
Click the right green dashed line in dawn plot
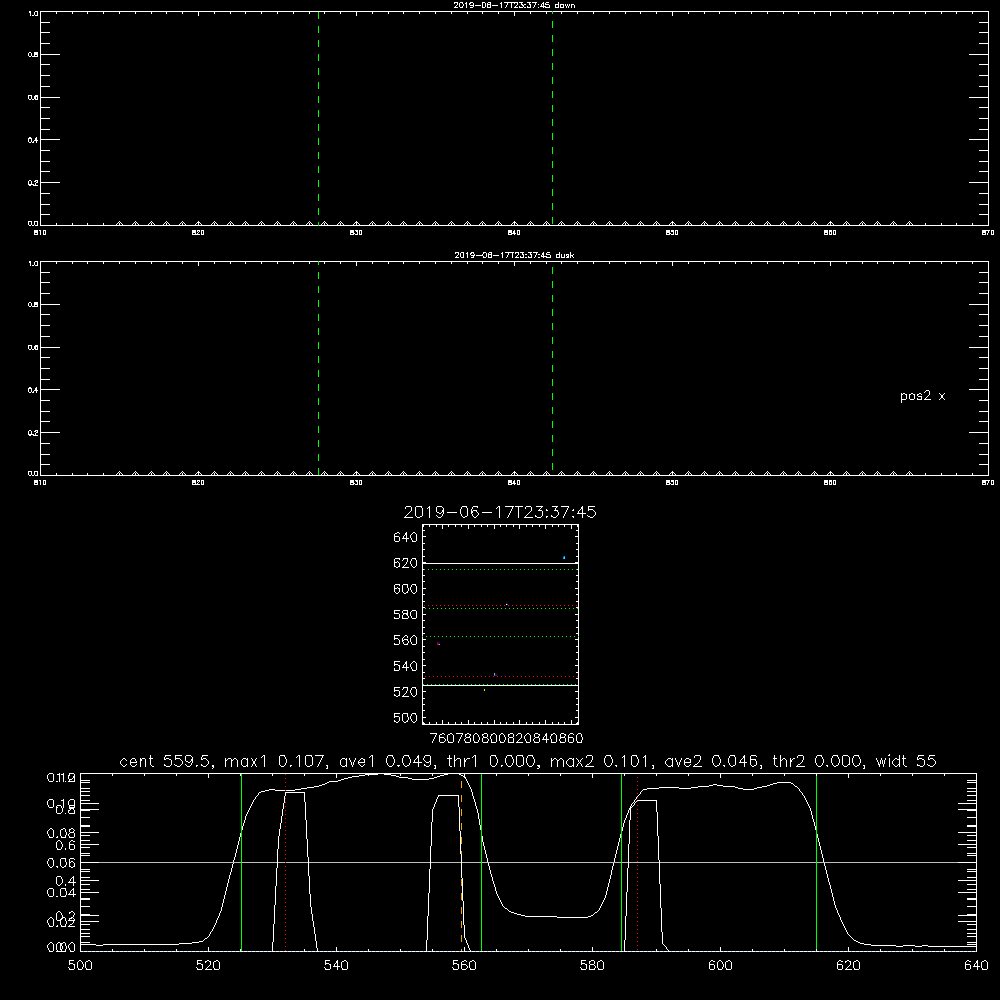coord(552,119)
